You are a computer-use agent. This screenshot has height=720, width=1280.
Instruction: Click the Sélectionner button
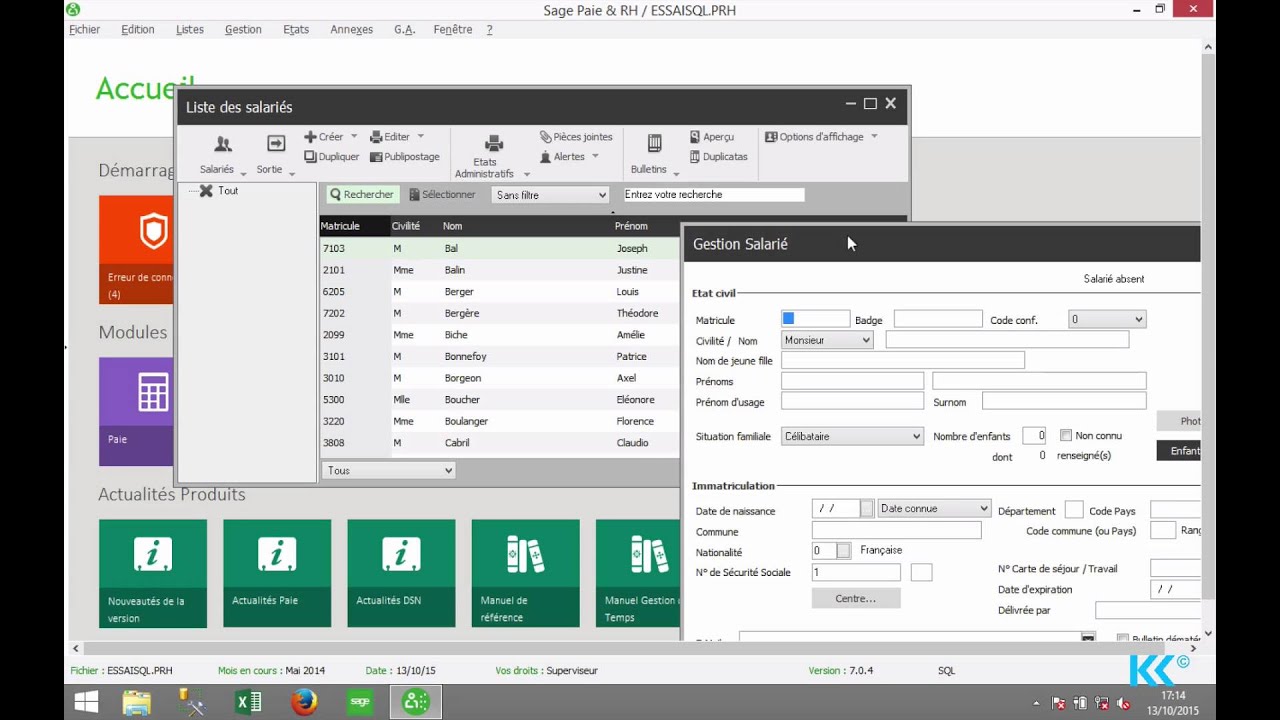(442, 195)
